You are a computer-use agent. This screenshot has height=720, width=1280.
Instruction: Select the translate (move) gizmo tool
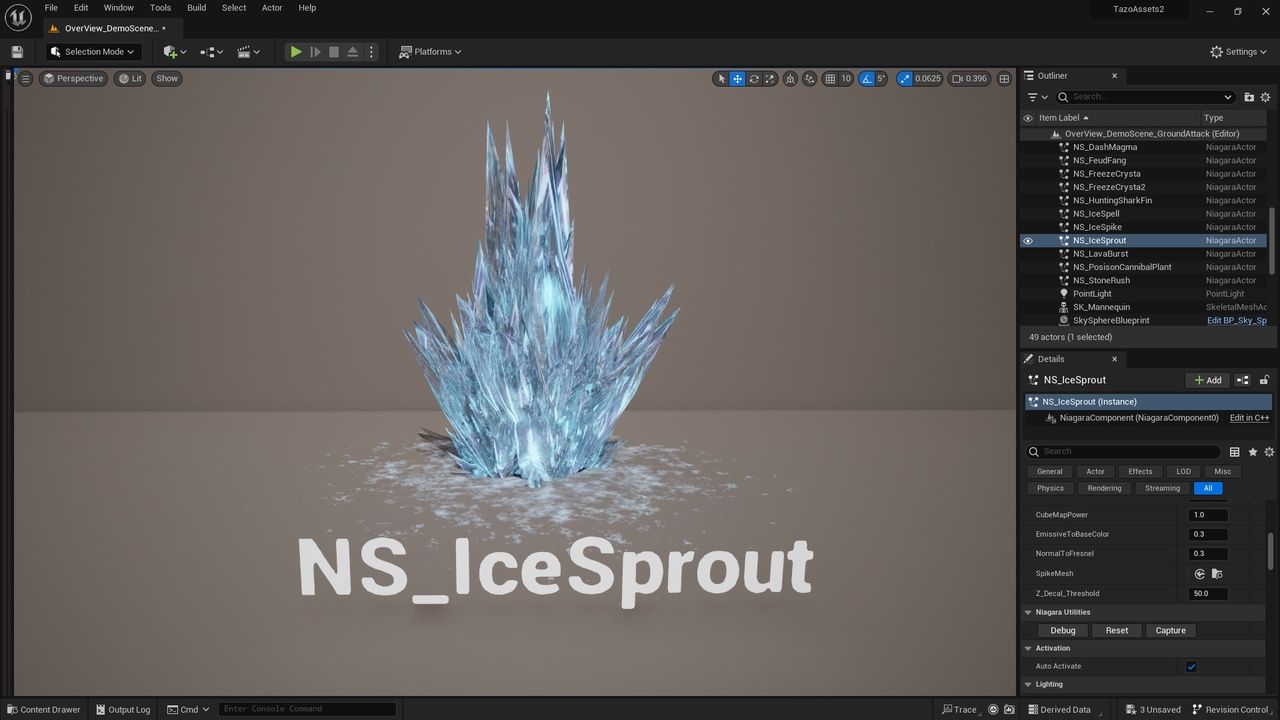pos(737,78)
